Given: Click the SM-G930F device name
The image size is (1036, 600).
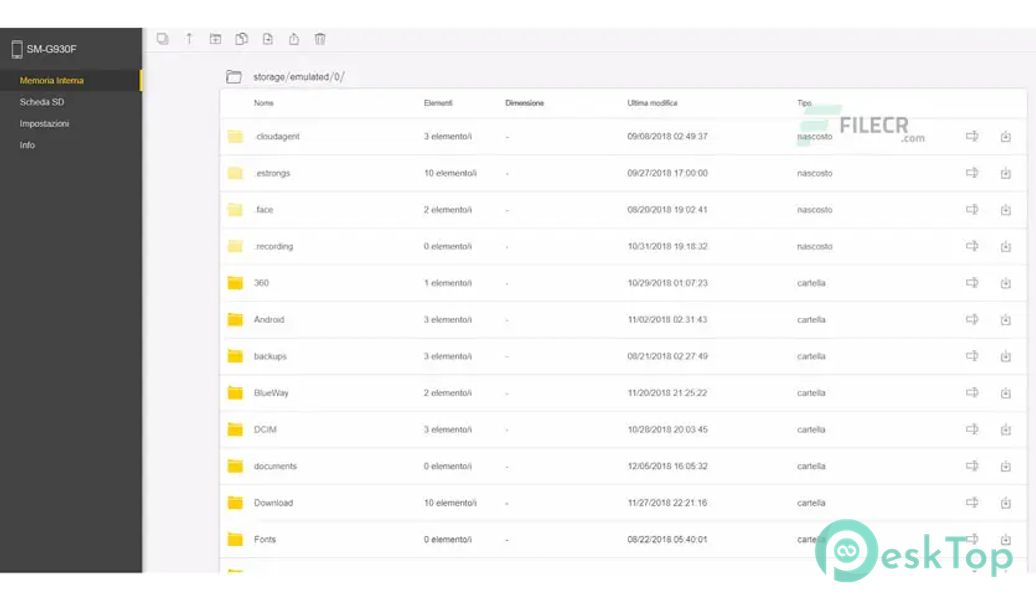Looking at the screenshot, I should click(x=52, y=49).
